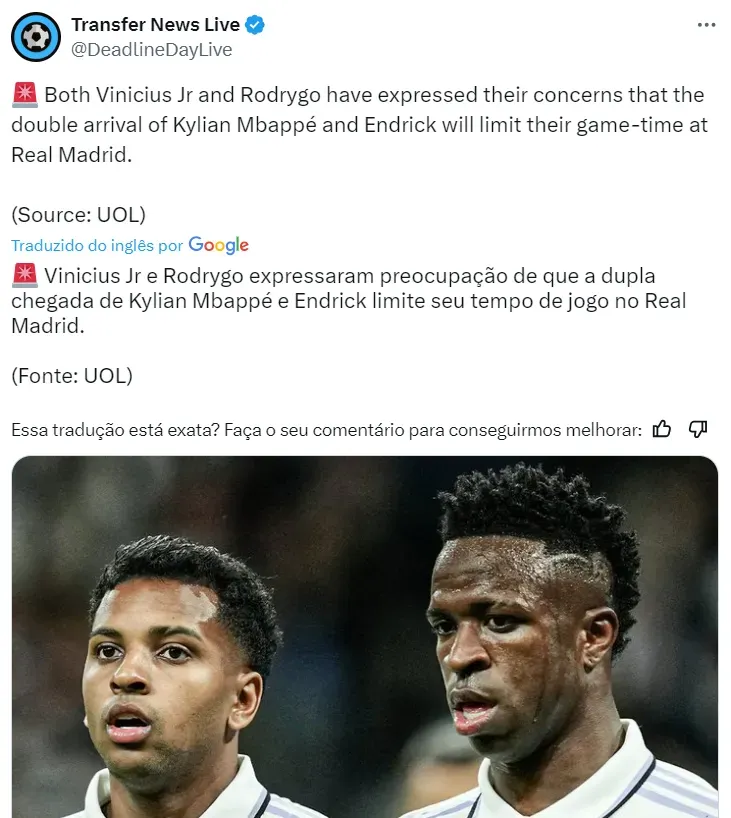Click the '(Source: UOL)' line

(x=78, y=214)
